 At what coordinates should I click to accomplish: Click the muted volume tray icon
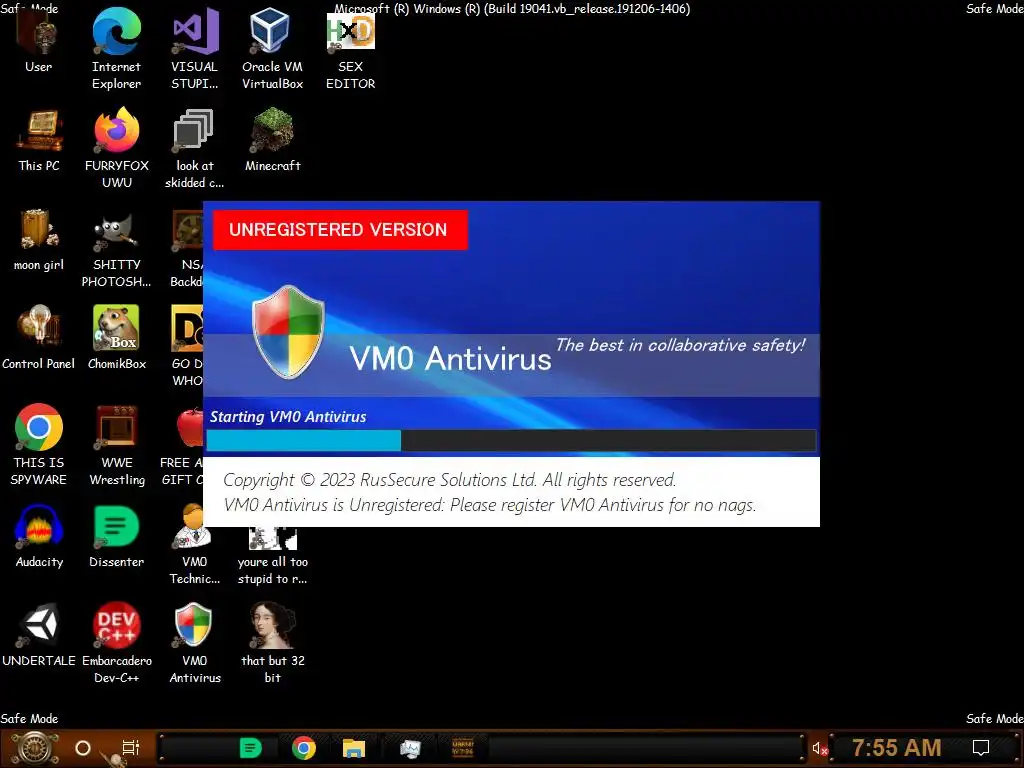click(820, 748)
